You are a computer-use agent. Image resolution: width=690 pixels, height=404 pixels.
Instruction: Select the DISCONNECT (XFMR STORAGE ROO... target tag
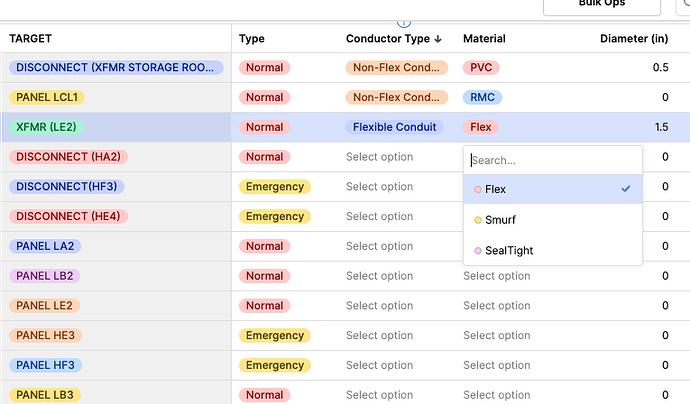point(116,67)
